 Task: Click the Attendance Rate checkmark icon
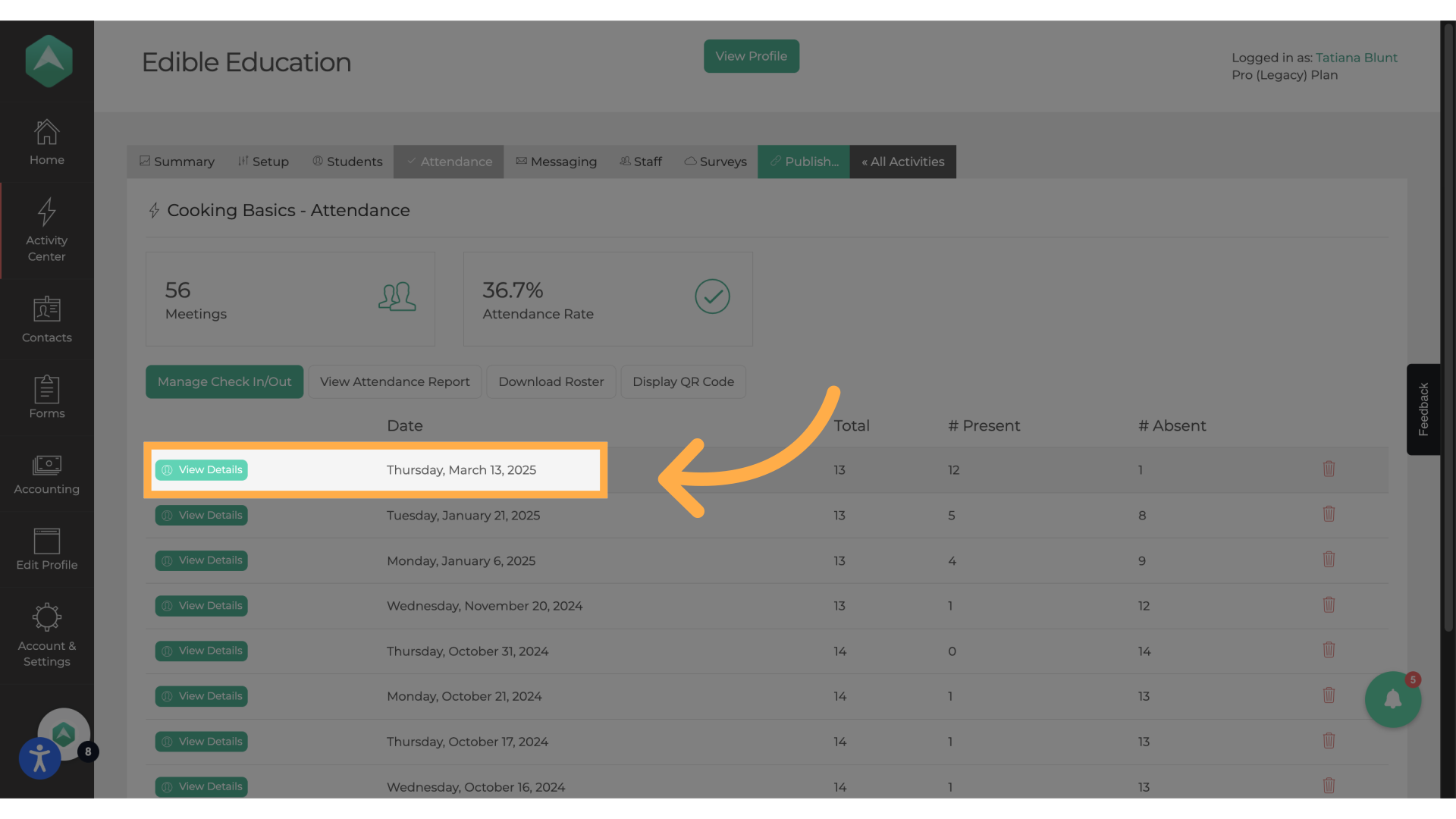click(712, 297)
